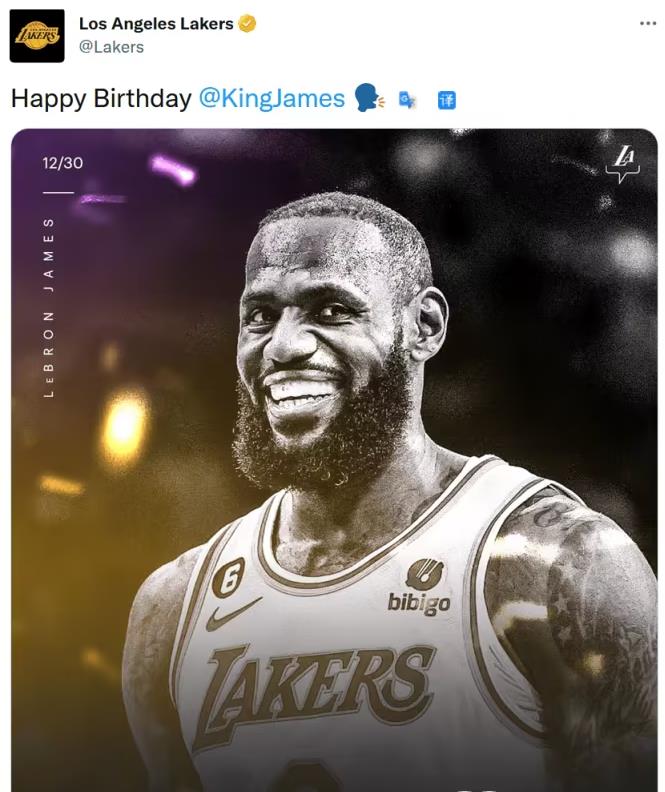Click the Lakers profile avatar
This screenshot has width=665, height=792.
(x=37, y=36)
